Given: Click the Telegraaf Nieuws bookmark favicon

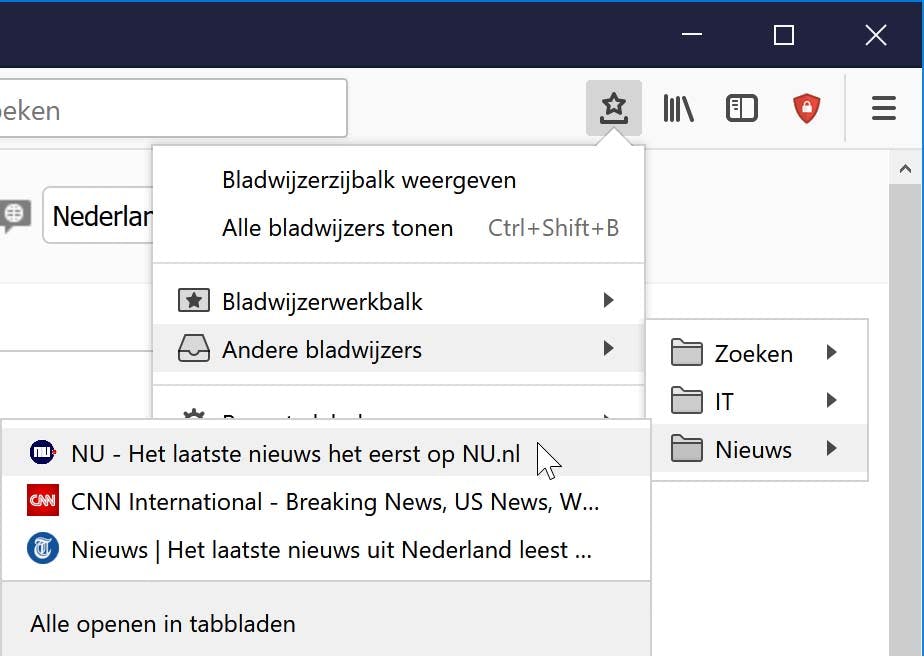Looking at the screenshot, I should pyautogui.click(x=43, y=549).
